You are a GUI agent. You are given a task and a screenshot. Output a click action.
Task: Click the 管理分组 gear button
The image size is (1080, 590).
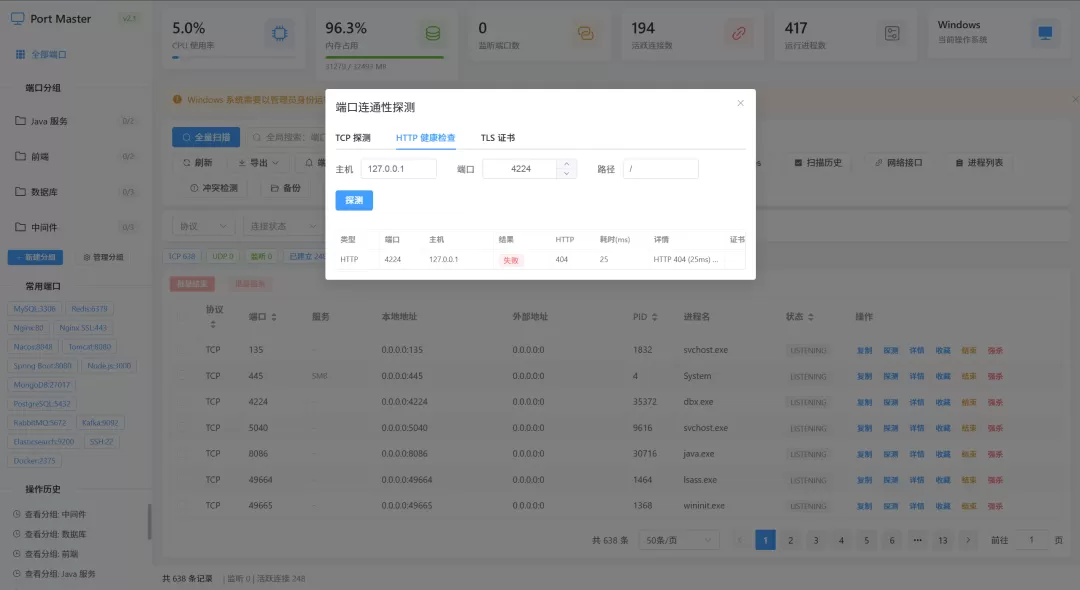coord(103,257)
